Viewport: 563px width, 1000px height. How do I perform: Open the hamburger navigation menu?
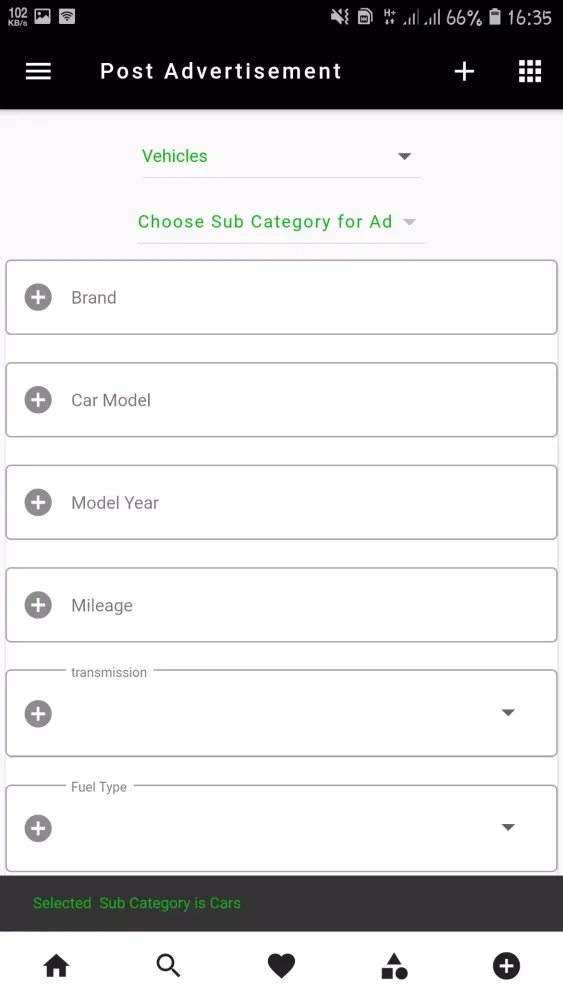[x=38, y=71]
